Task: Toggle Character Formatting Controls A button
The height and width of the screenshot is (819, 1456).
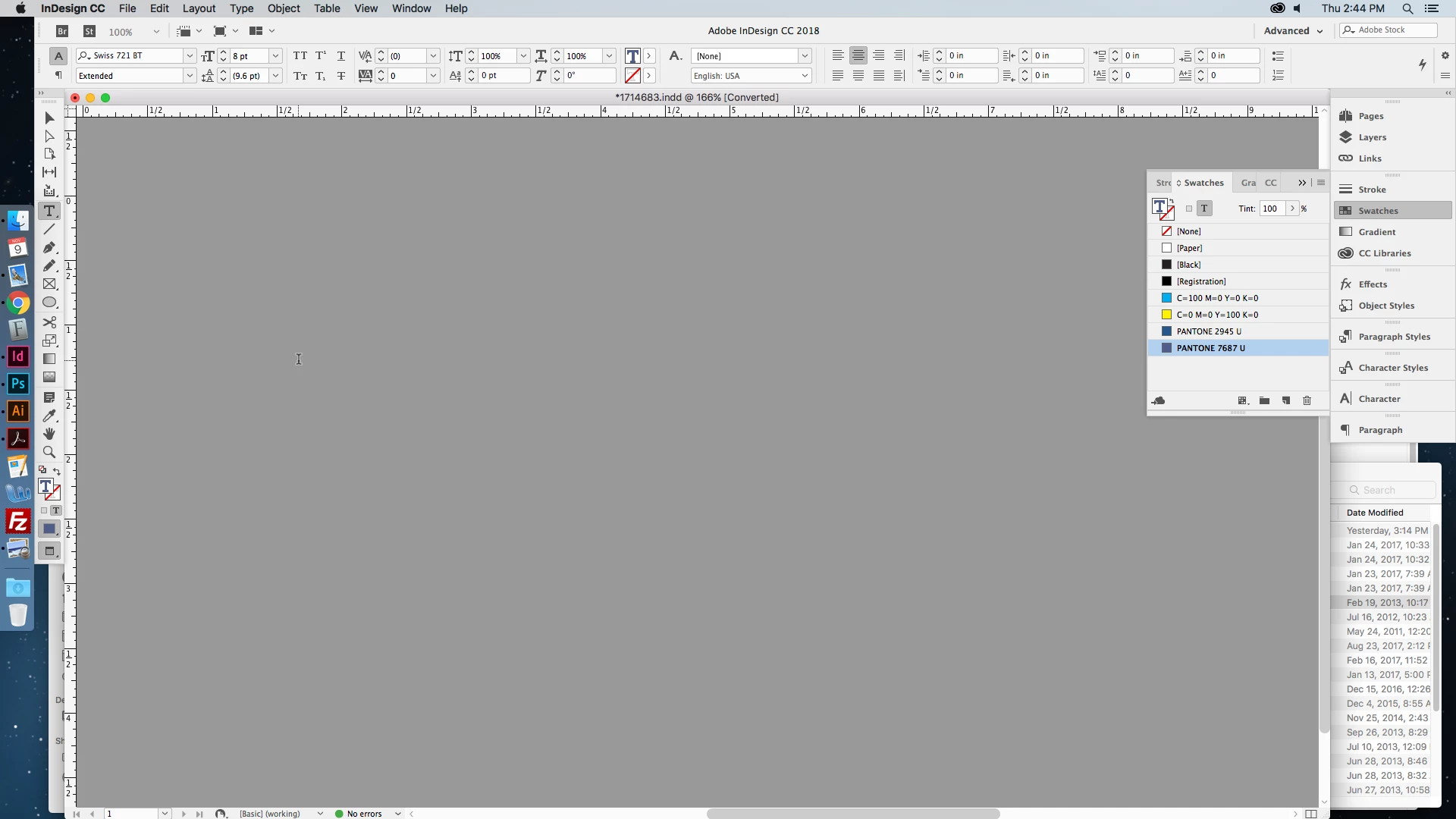Action: 58,56
